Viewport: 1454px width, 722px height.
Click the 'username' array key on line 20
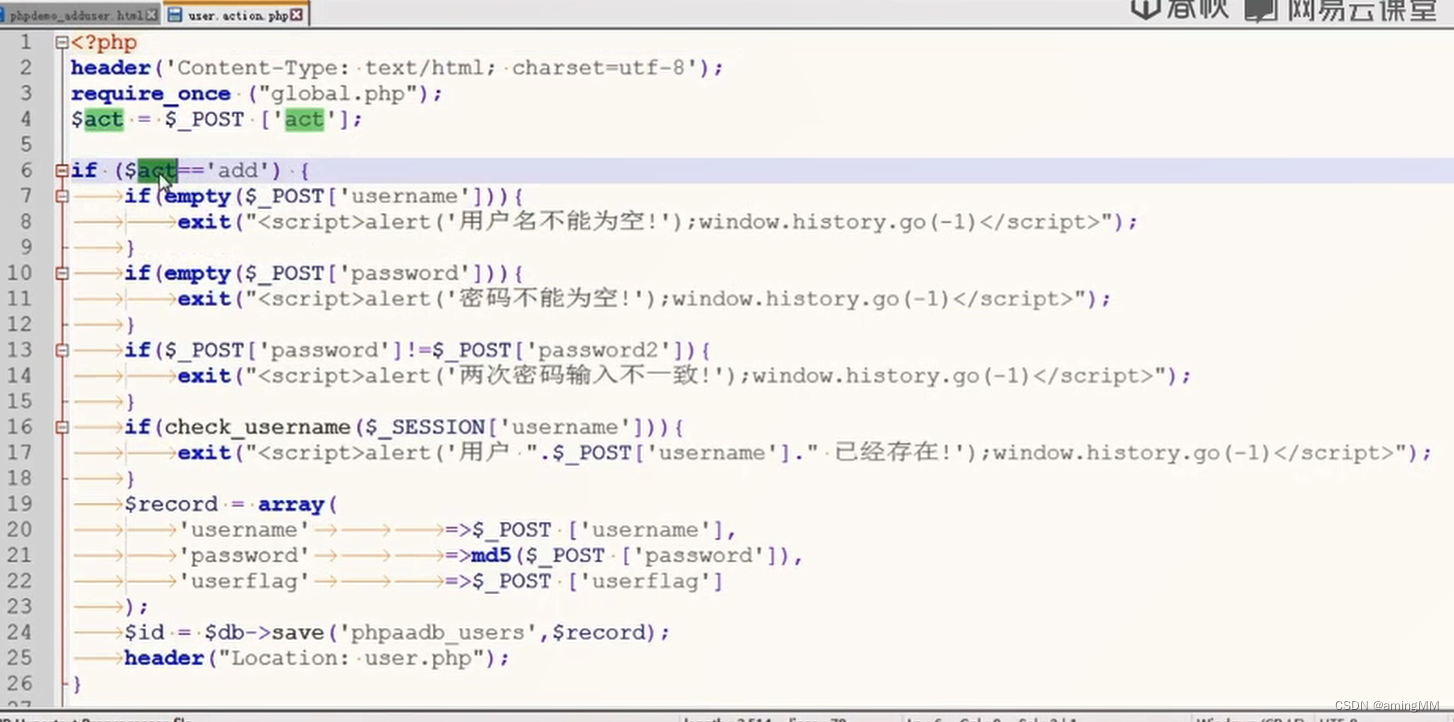point(244,530)
